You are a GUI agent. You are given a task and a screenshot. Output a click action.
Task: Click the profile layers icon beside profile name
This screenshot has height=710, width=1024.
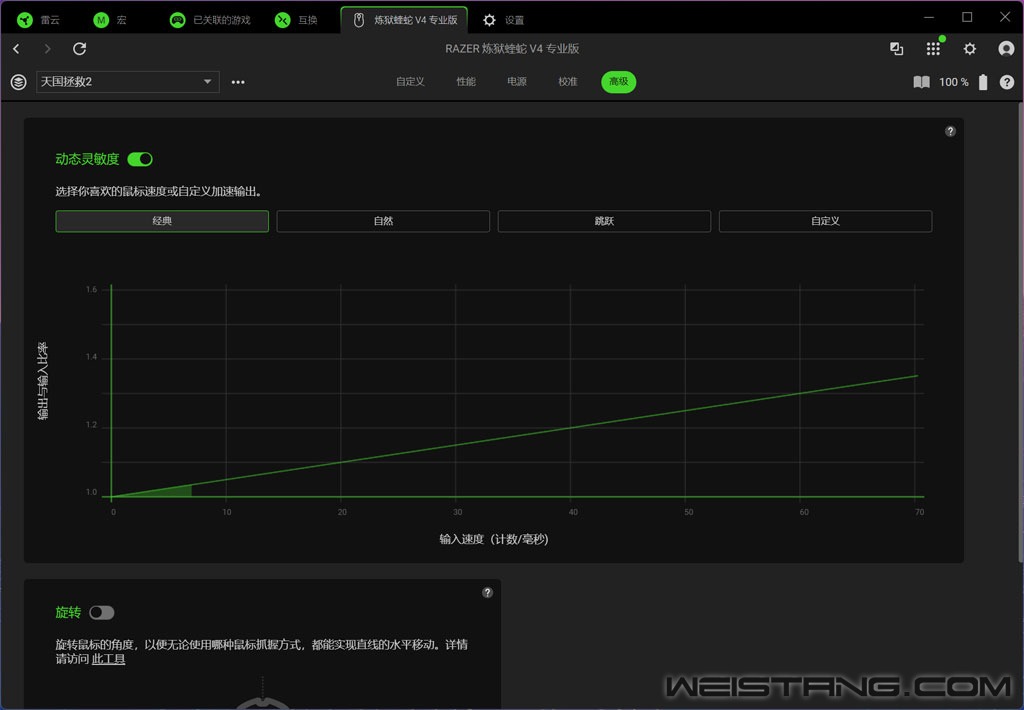coord(18,82)
